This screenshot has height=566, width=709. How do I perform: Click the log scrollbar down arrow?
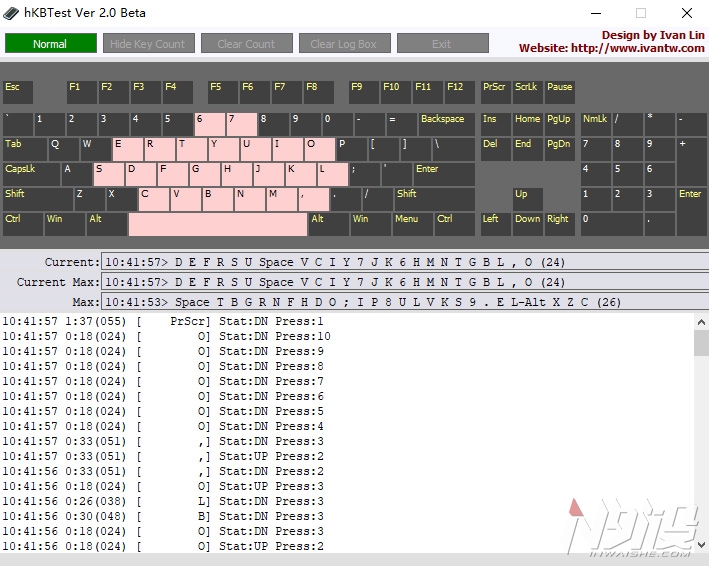(x=701, y=544)
